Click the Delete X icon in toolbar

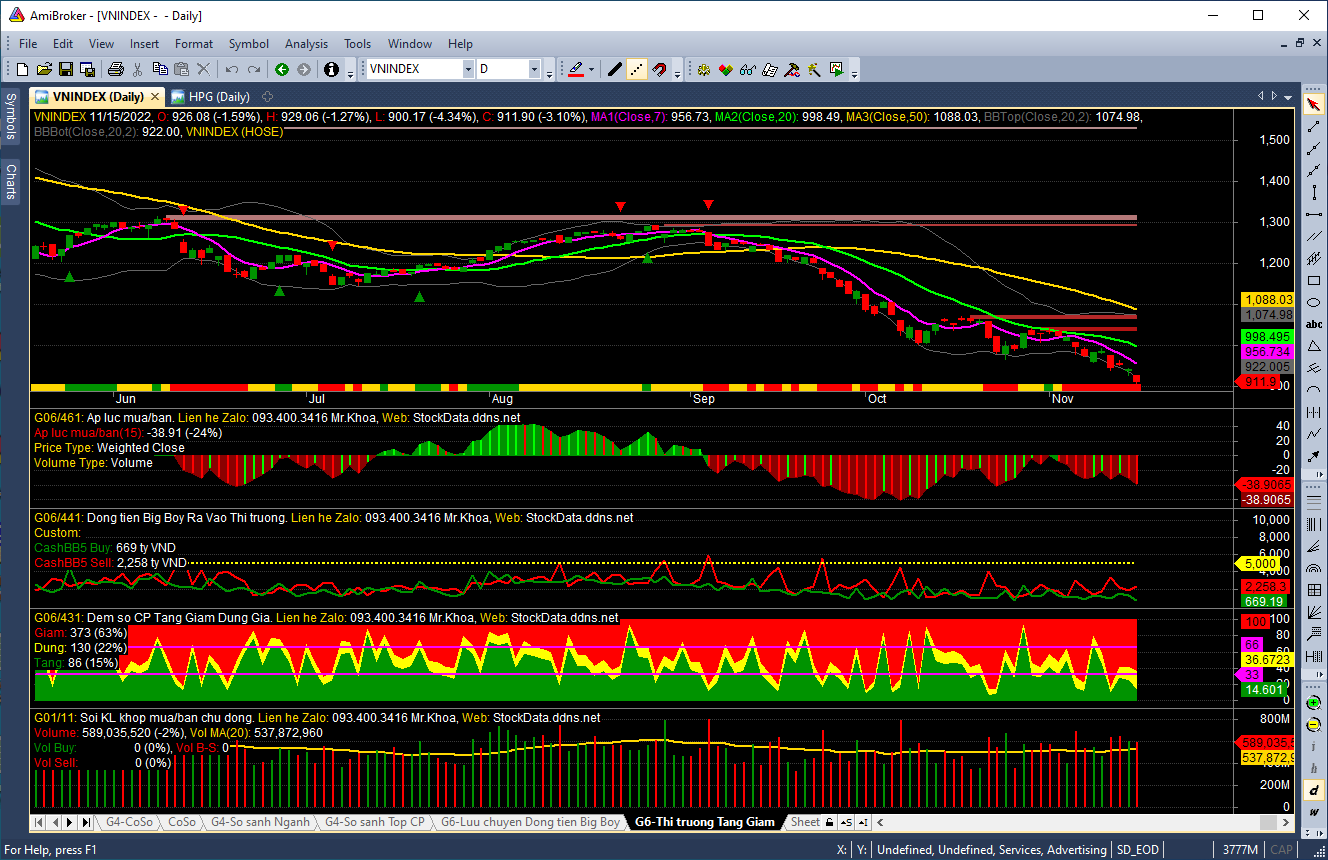tap(204, 69)
